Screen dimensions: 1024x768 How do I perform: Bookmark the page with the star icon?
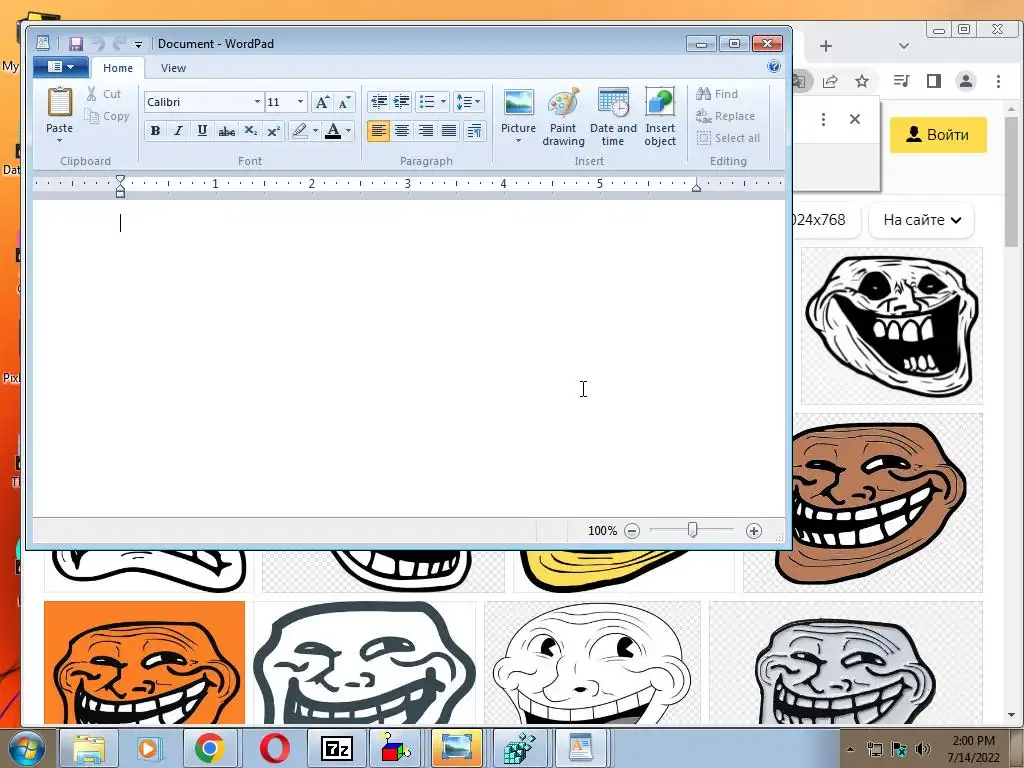click(x=862, y=81)
